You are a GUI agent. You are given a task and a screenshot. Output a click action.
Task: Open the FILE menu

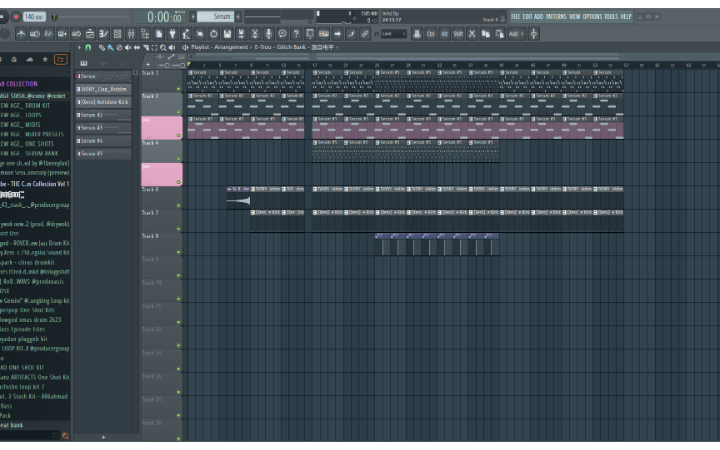tap(516, 17)
